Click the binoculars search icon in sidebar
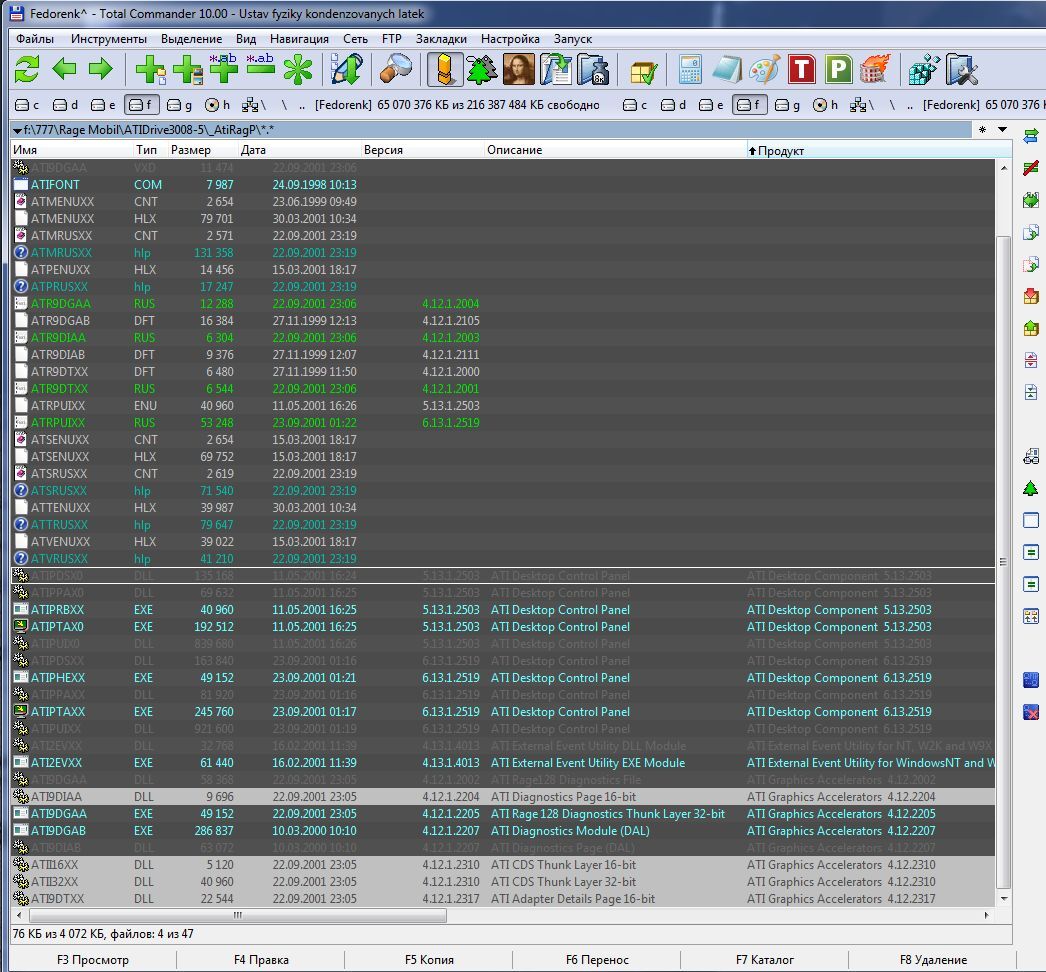Viewport: 1046px width, 972px height. coord(1031,456)
